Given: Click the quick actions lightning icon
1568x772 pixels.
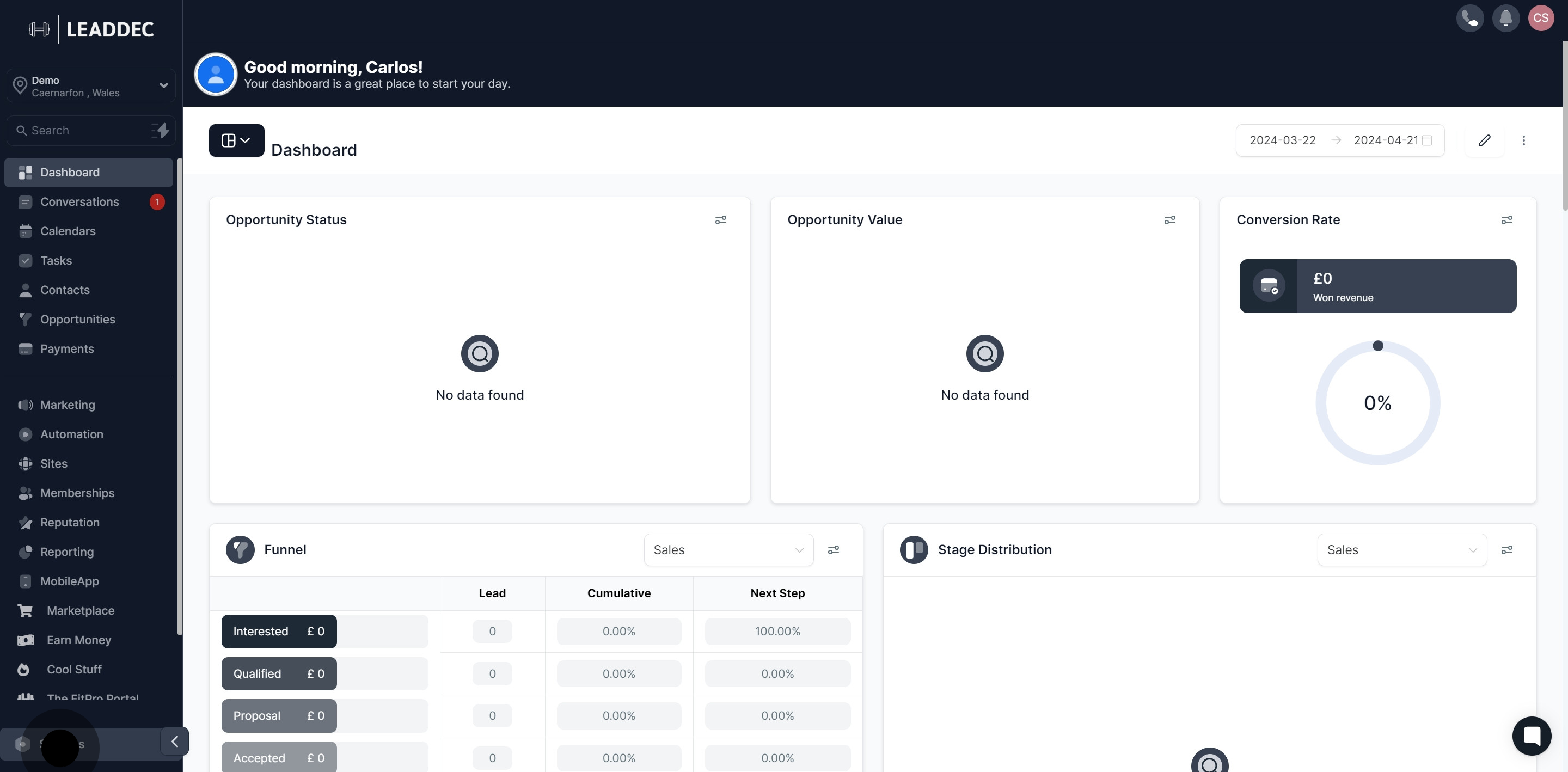Looking at the screenshot, I should coord(160,130).
